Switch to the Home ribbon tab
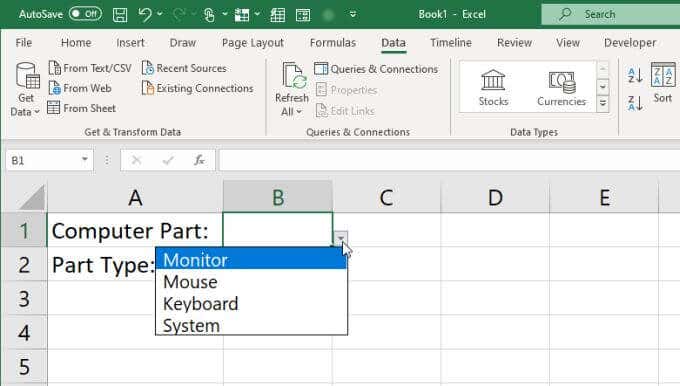680x386 pixels. (x=76, y=43)
